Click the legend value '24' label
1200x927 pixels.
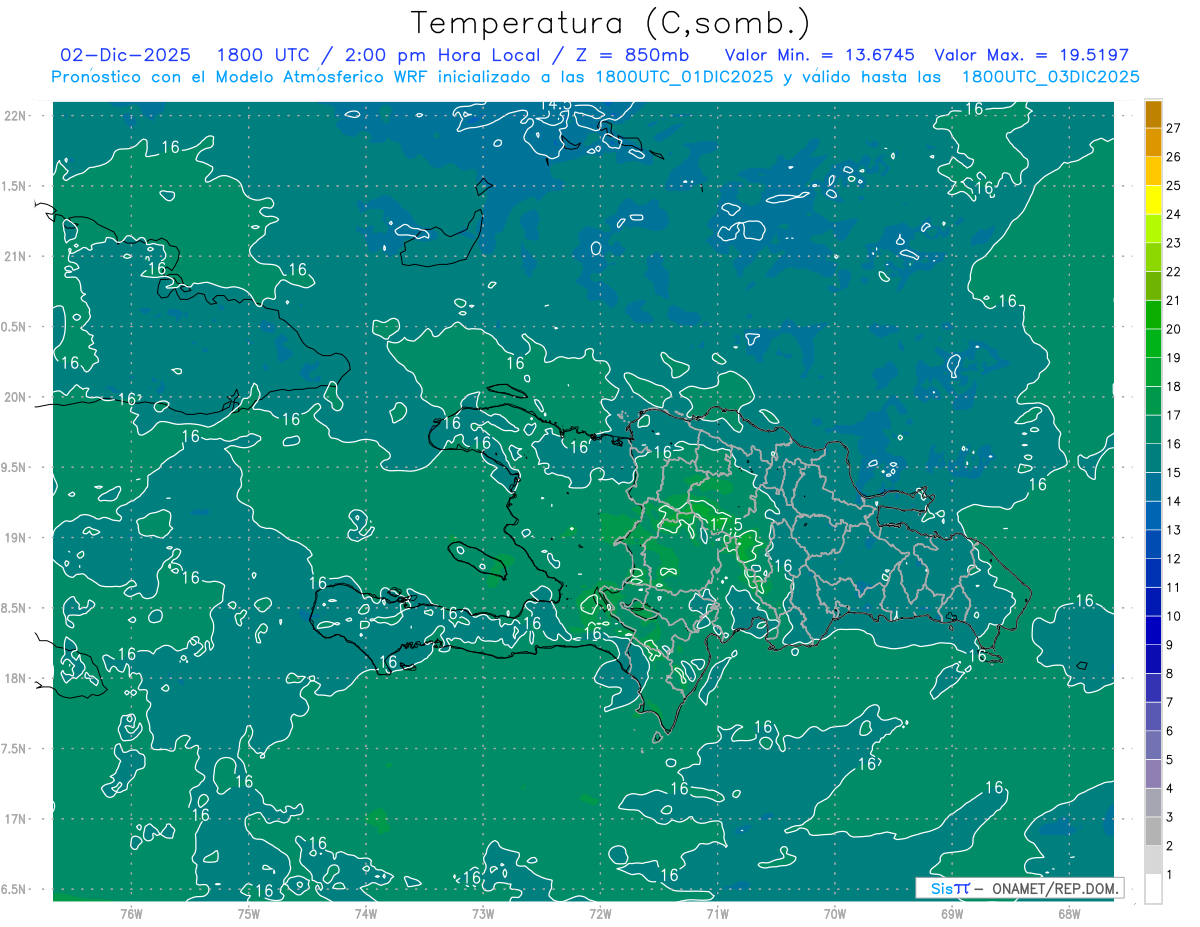tap(1174, 214)
